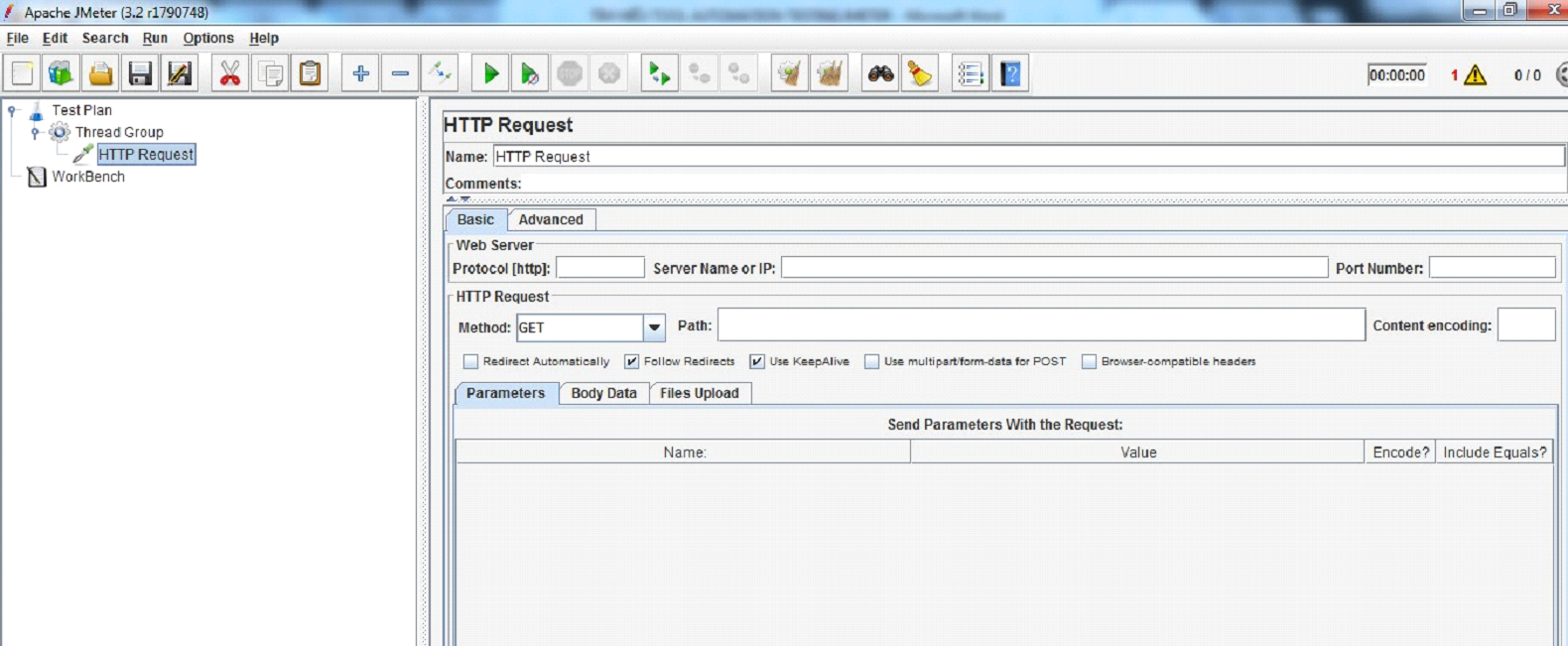Create a new test plan with New icon
1568x646 pixels.
22,73
